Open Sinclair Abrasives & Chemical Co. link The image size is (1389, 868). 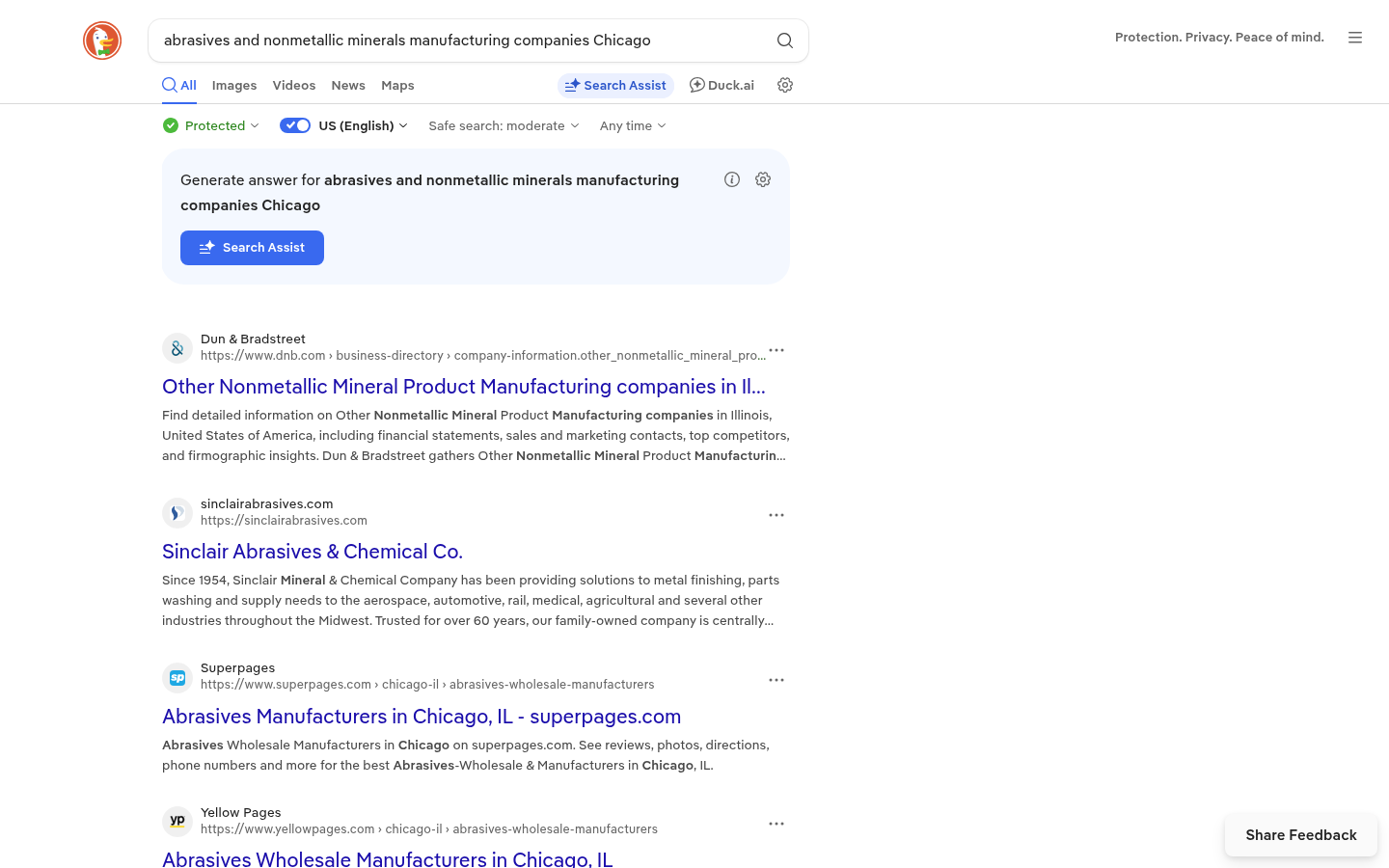click(x=313, y=552)
